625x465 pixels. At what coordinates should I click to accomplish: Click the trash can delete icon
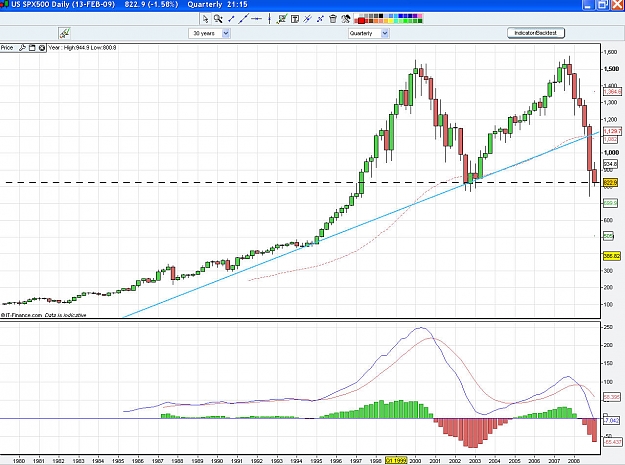point(333,19)
